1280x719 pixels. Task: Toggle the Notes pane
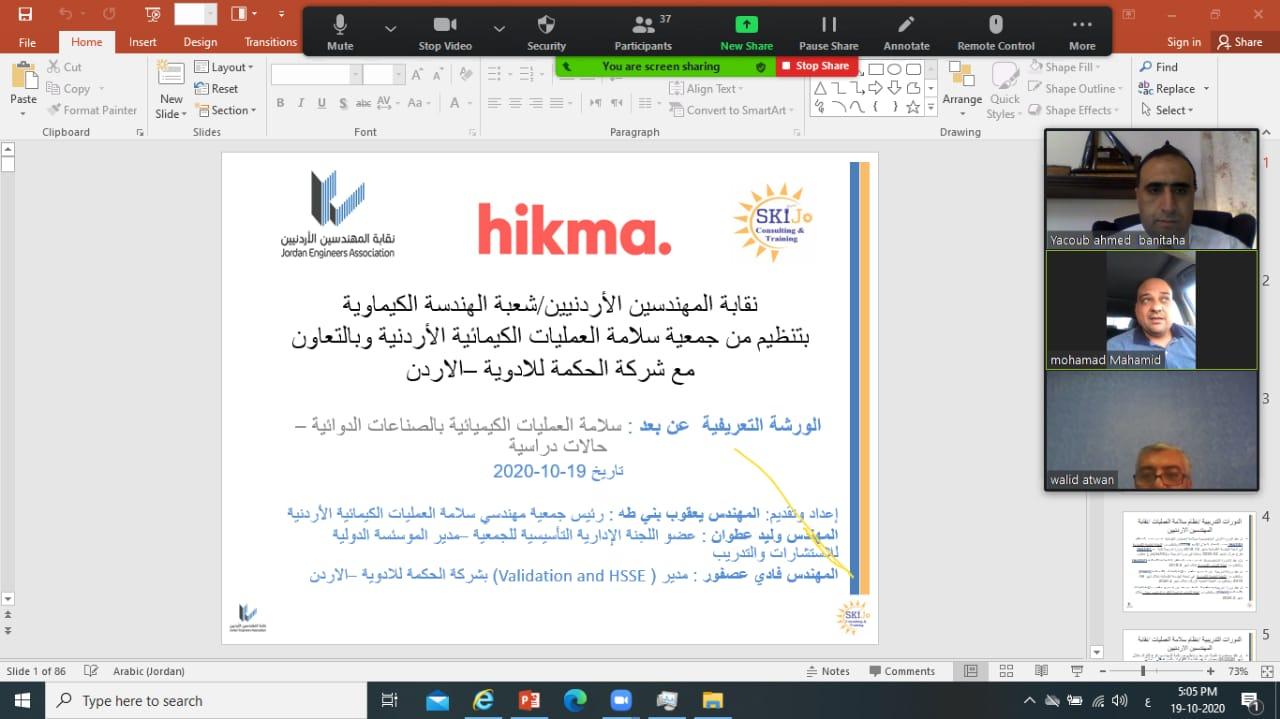[827, 671]
